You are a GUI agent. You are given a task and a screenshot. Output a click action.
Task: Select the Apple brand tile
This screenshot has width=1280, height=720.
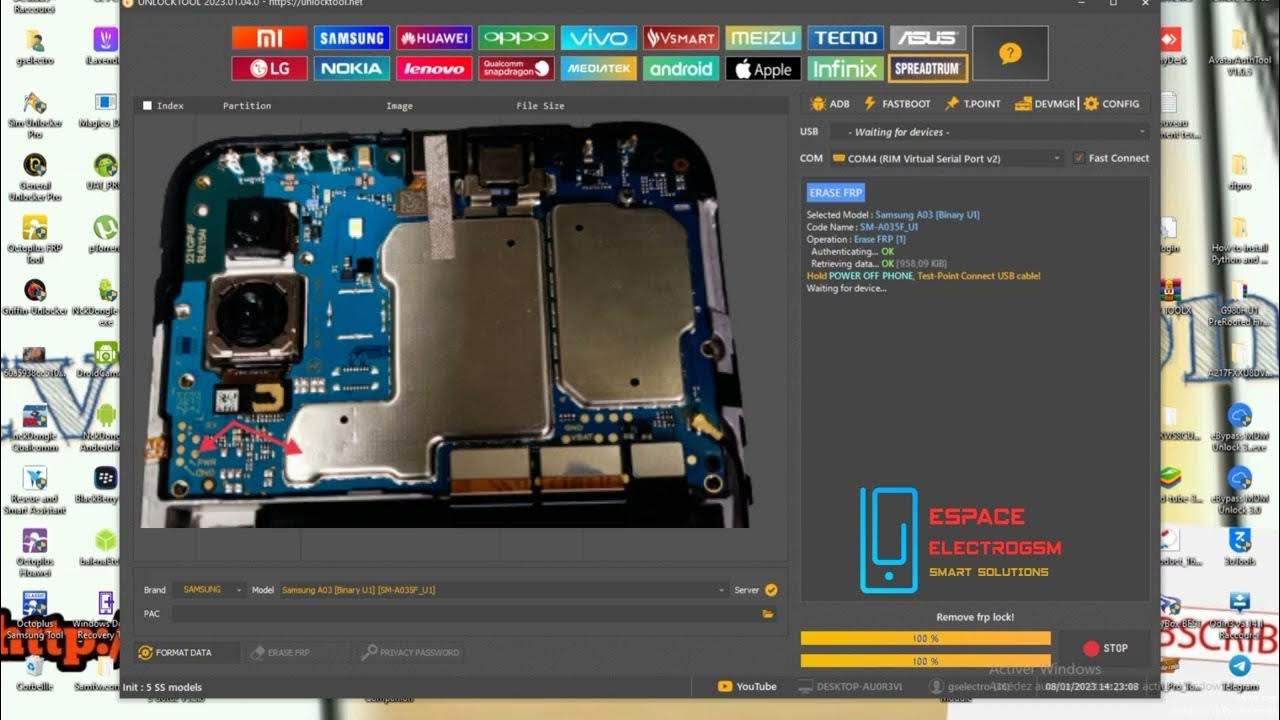(763, 68)
